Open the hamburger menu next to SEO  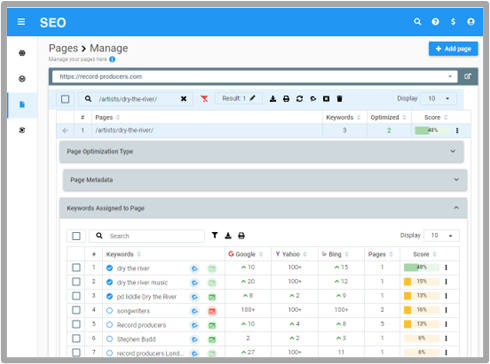[x=21, y=22]
